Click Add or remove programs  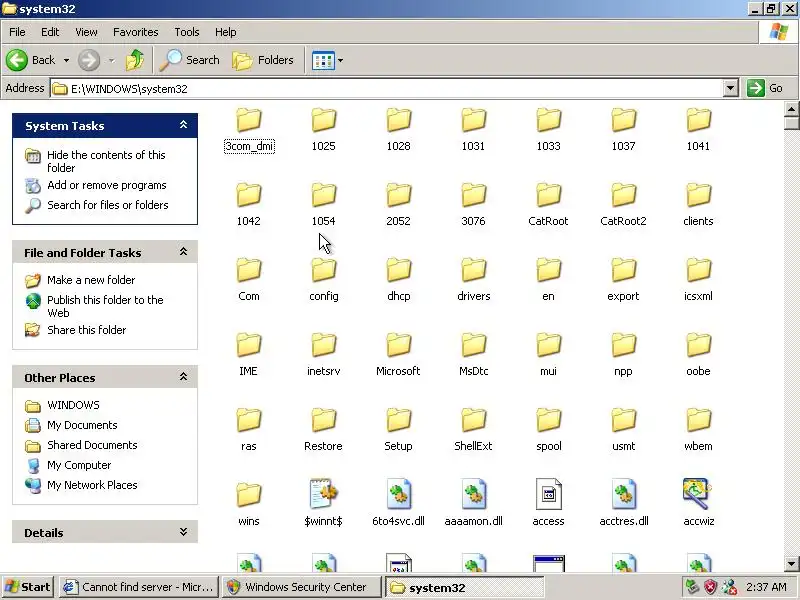point(107,185)
